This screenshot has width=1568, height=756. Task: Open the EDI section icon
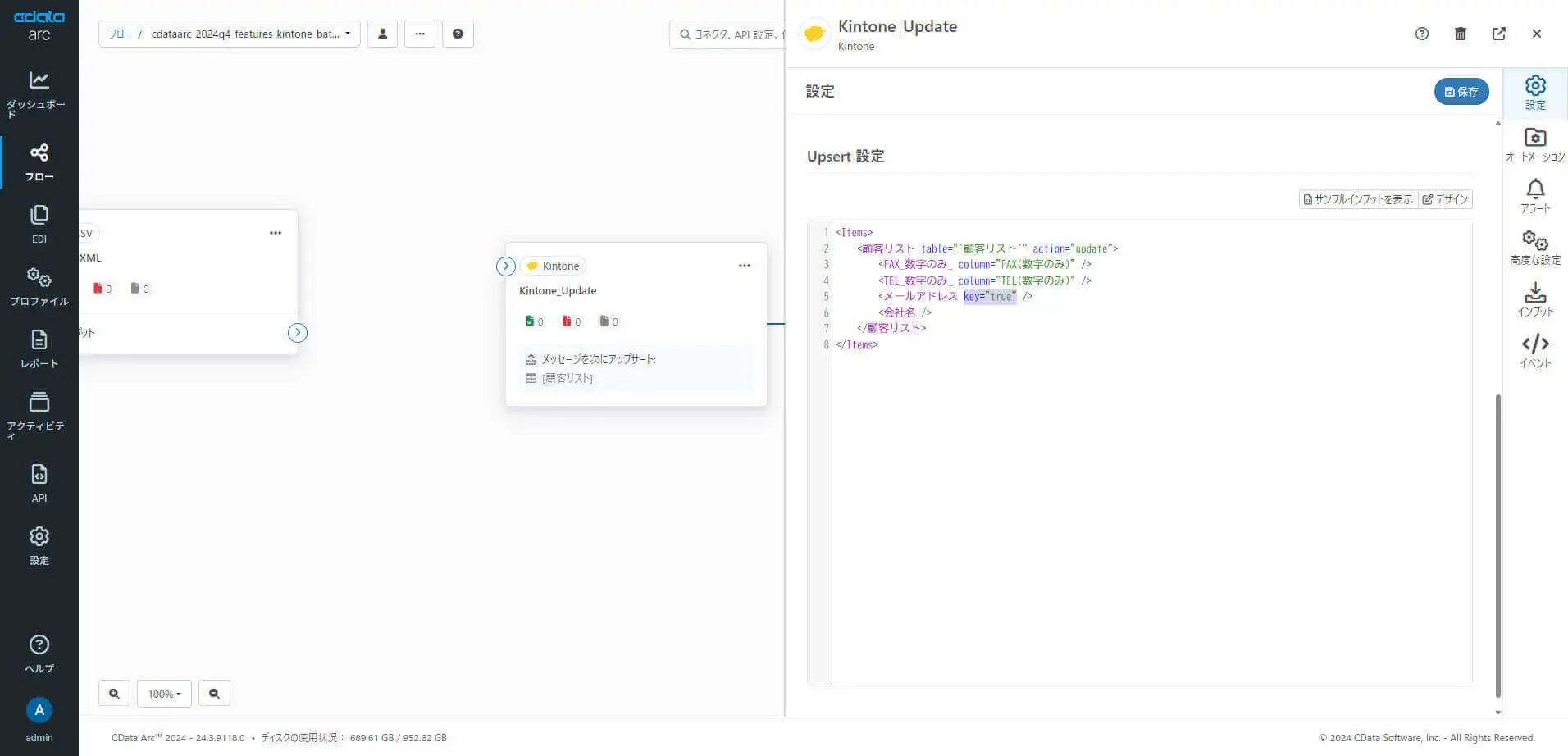point(39,224)
